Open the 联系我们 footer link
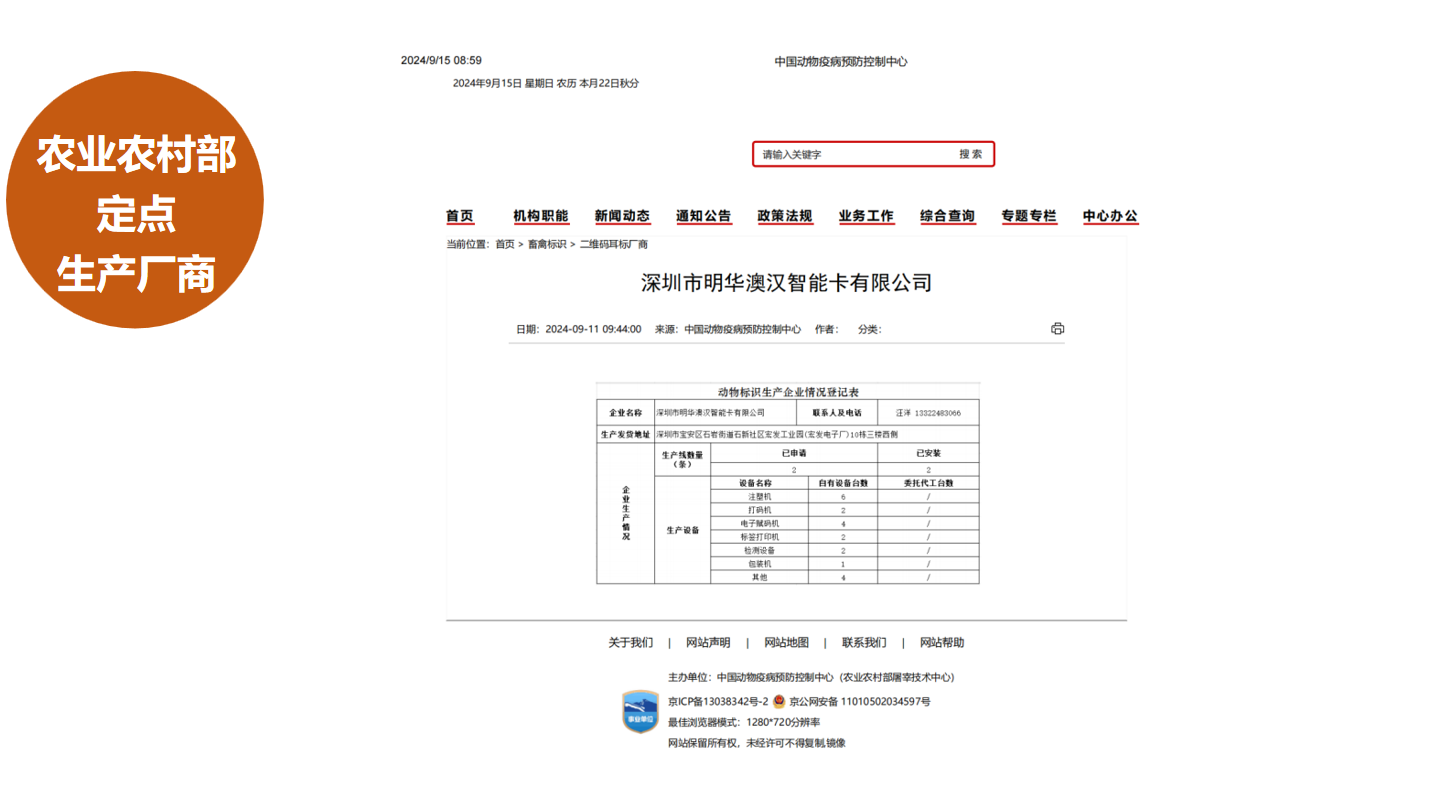The image size is (1444, 790). click(864, 643)
